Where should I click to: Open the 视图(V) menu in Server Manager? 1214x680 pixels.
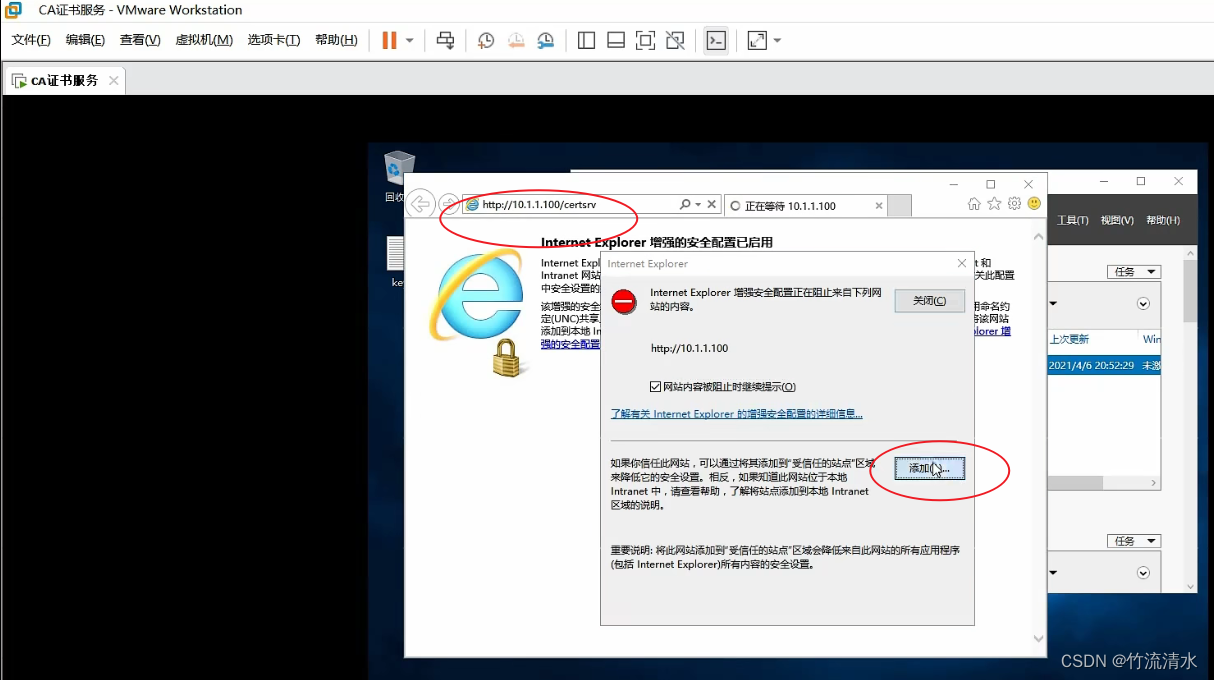point(1117,220)
